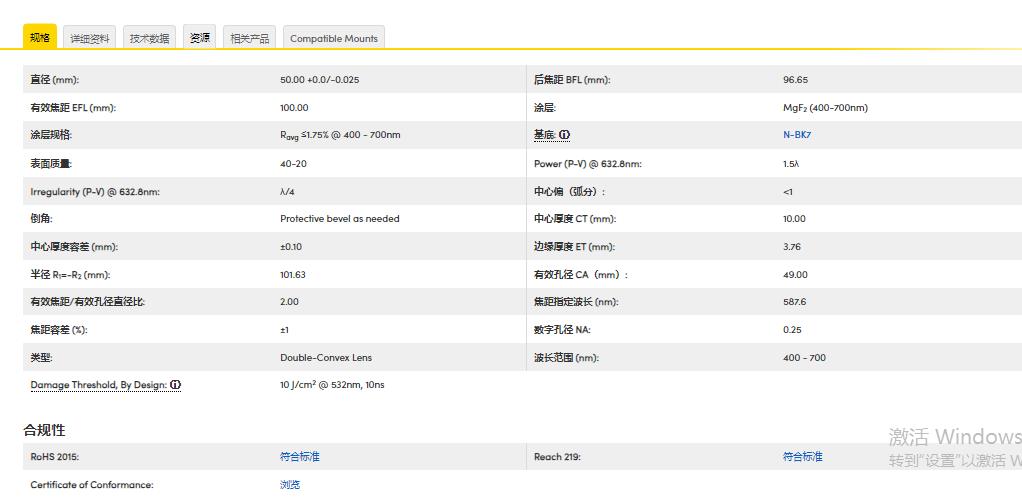Viewport: 1022px width, 504px height.
Task: Click 符合标准 link for RoHS 2015
Action: click(300, 457)
